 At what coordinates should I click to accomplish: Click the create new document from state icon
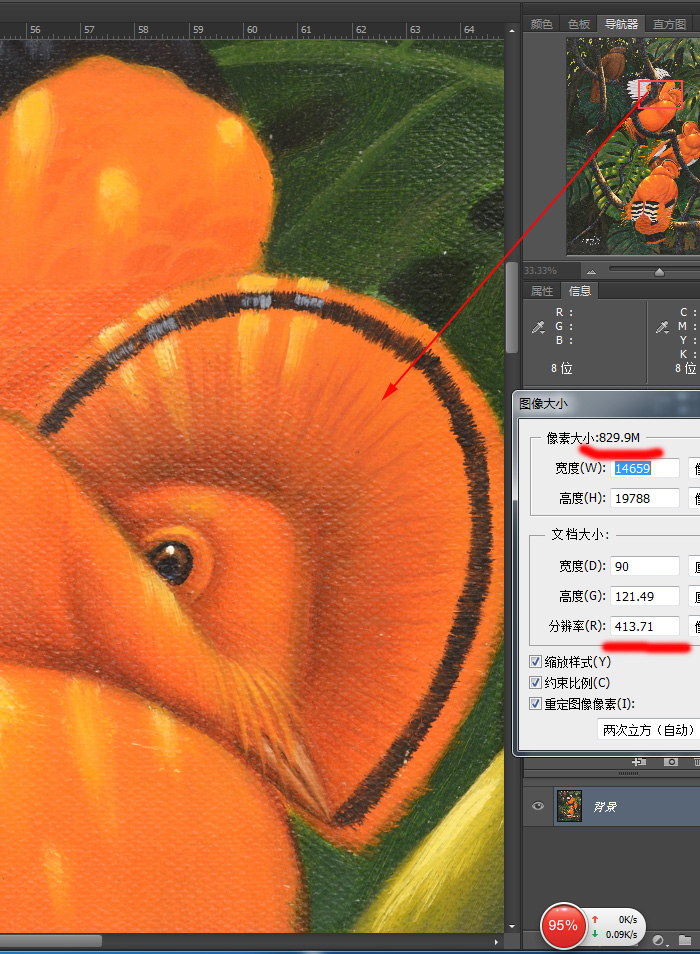[639, 762]
